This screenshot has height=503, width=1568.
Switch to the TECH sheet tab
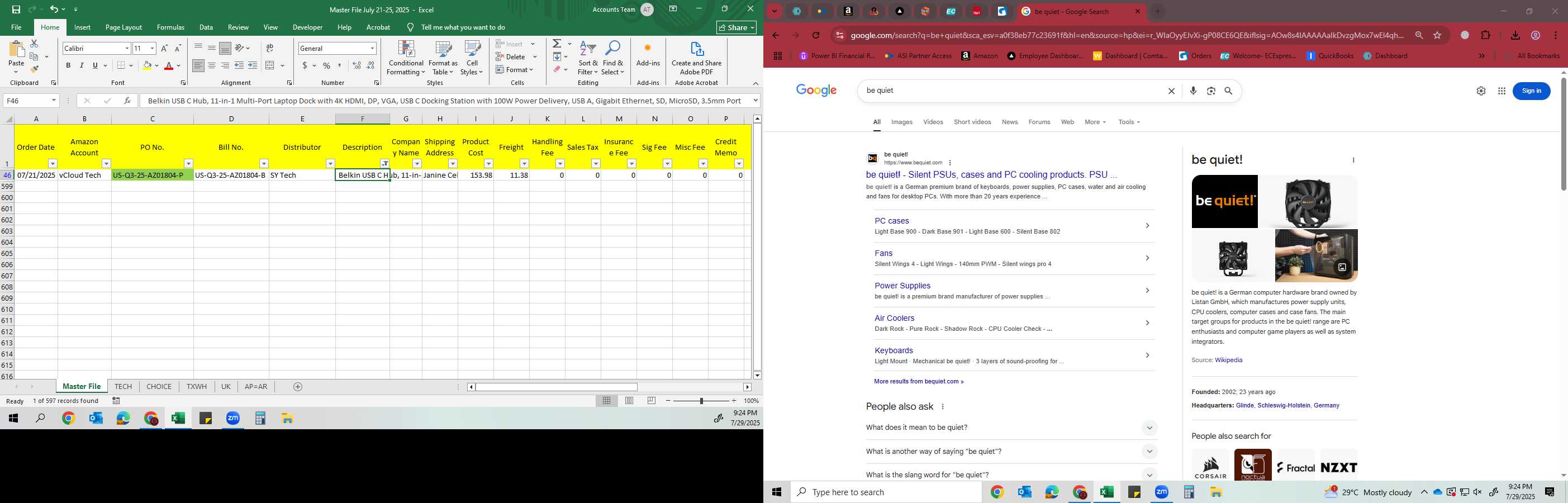pyautogui.click(x=123, y=387)
